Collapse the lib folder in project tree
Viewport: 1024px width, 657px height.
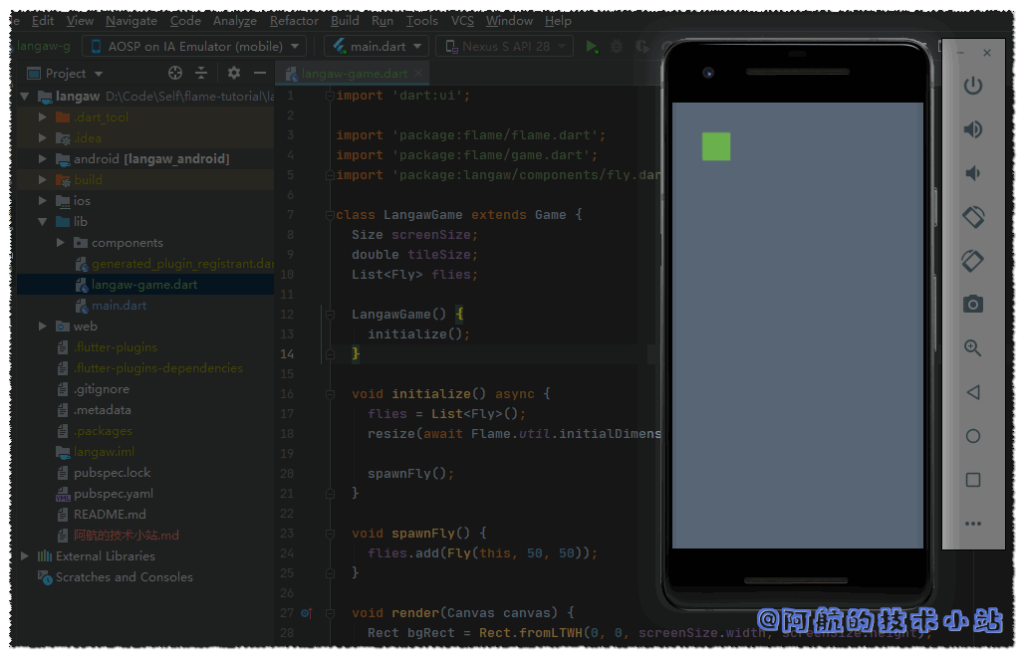pyautogui.click(x=42, y=222)
